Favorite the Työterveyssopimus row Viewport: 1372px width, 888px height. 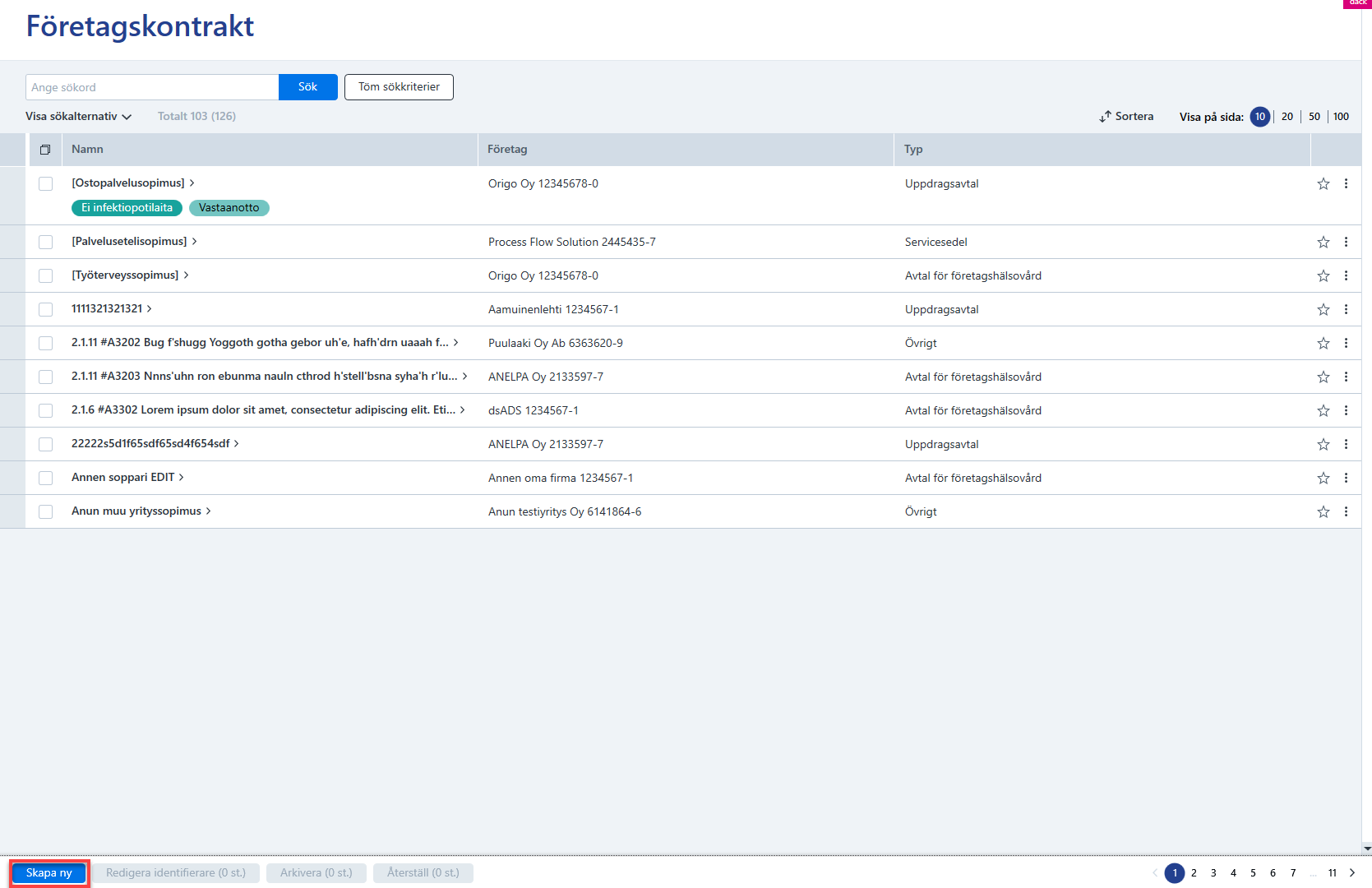(x=1323, y=276)
